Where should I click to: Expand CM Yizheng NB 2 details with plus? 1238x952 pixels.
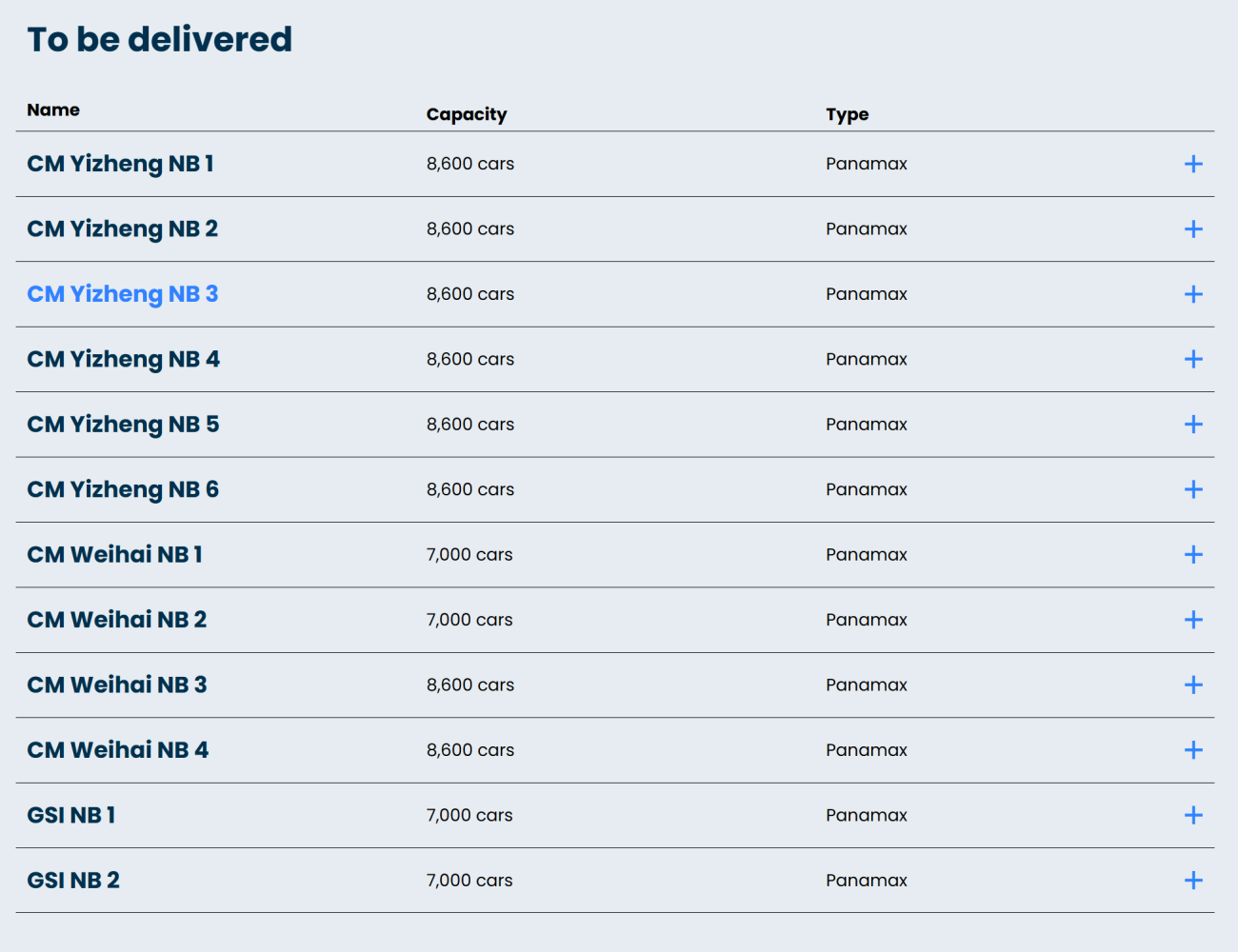tap(1193, 228)
